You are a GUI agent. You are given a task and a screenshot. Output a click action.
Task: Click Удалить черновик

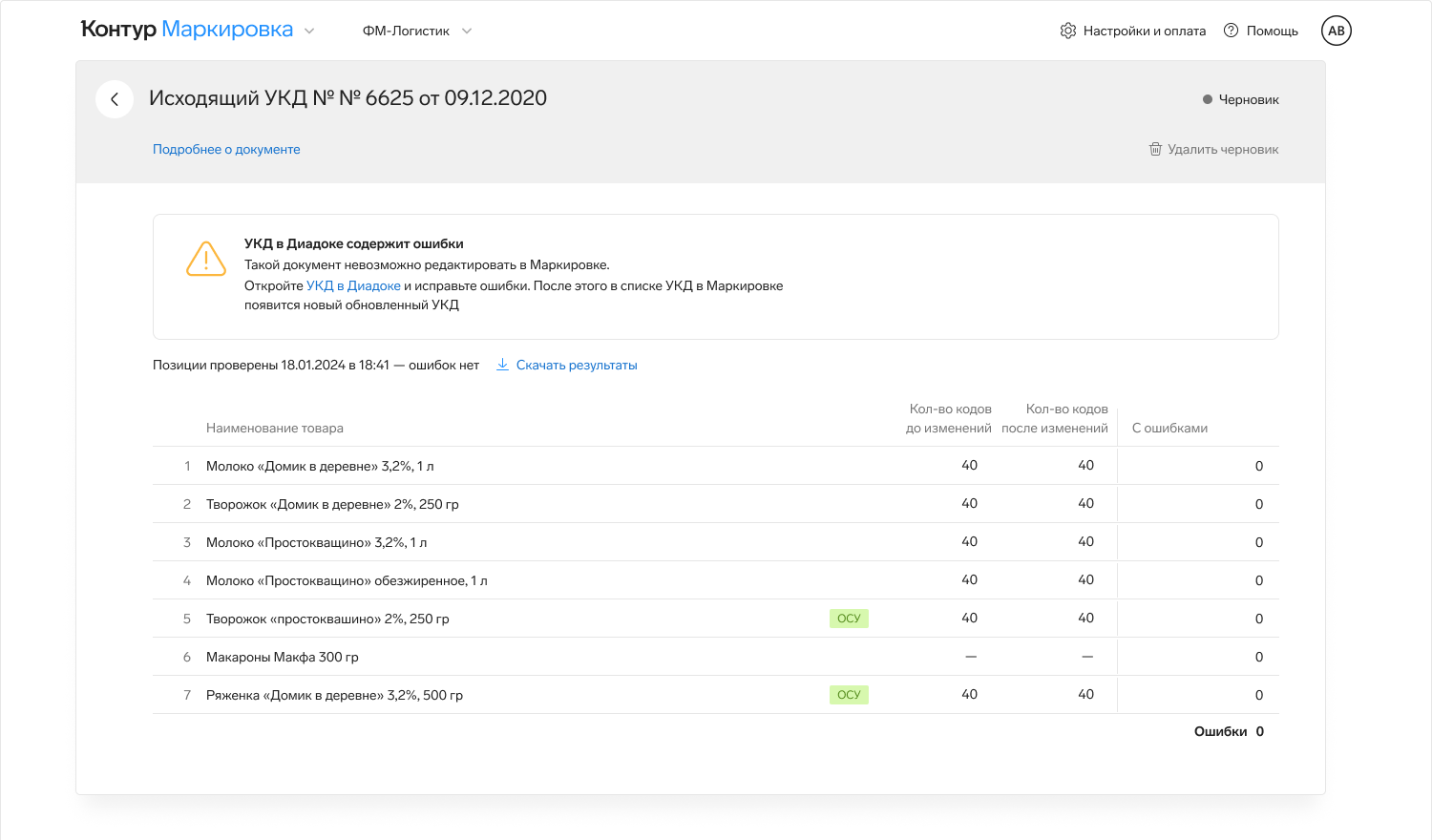point(1213,149)
